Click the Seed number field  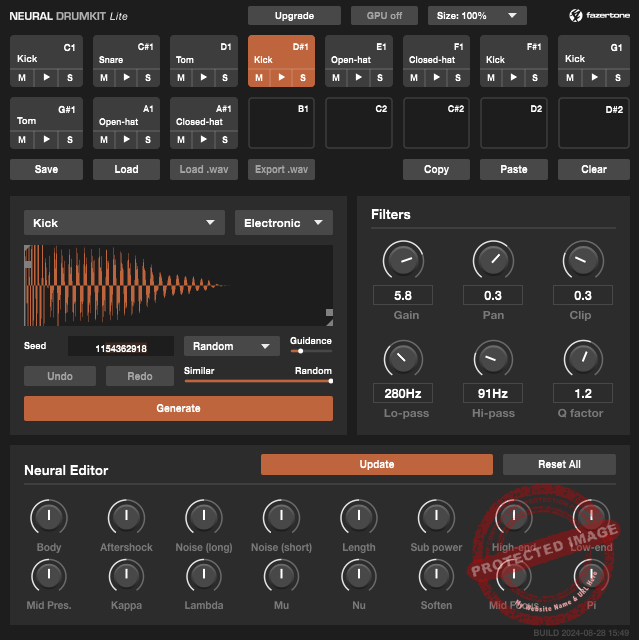pos(121,347)
